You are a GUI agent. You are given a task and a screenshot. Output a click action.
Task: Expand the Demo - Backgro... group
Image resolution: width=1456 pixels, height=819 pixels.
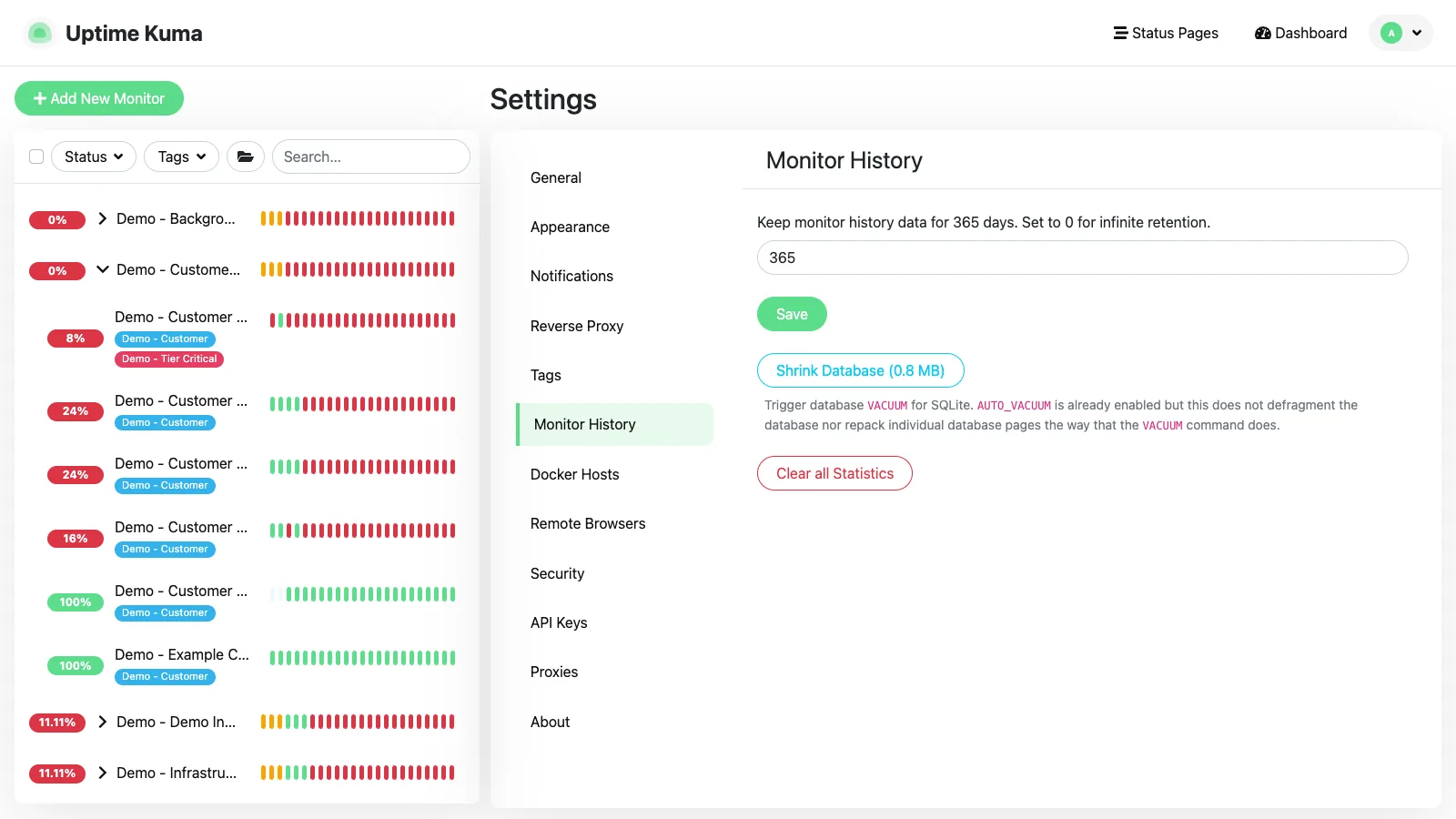click(103, 218)
